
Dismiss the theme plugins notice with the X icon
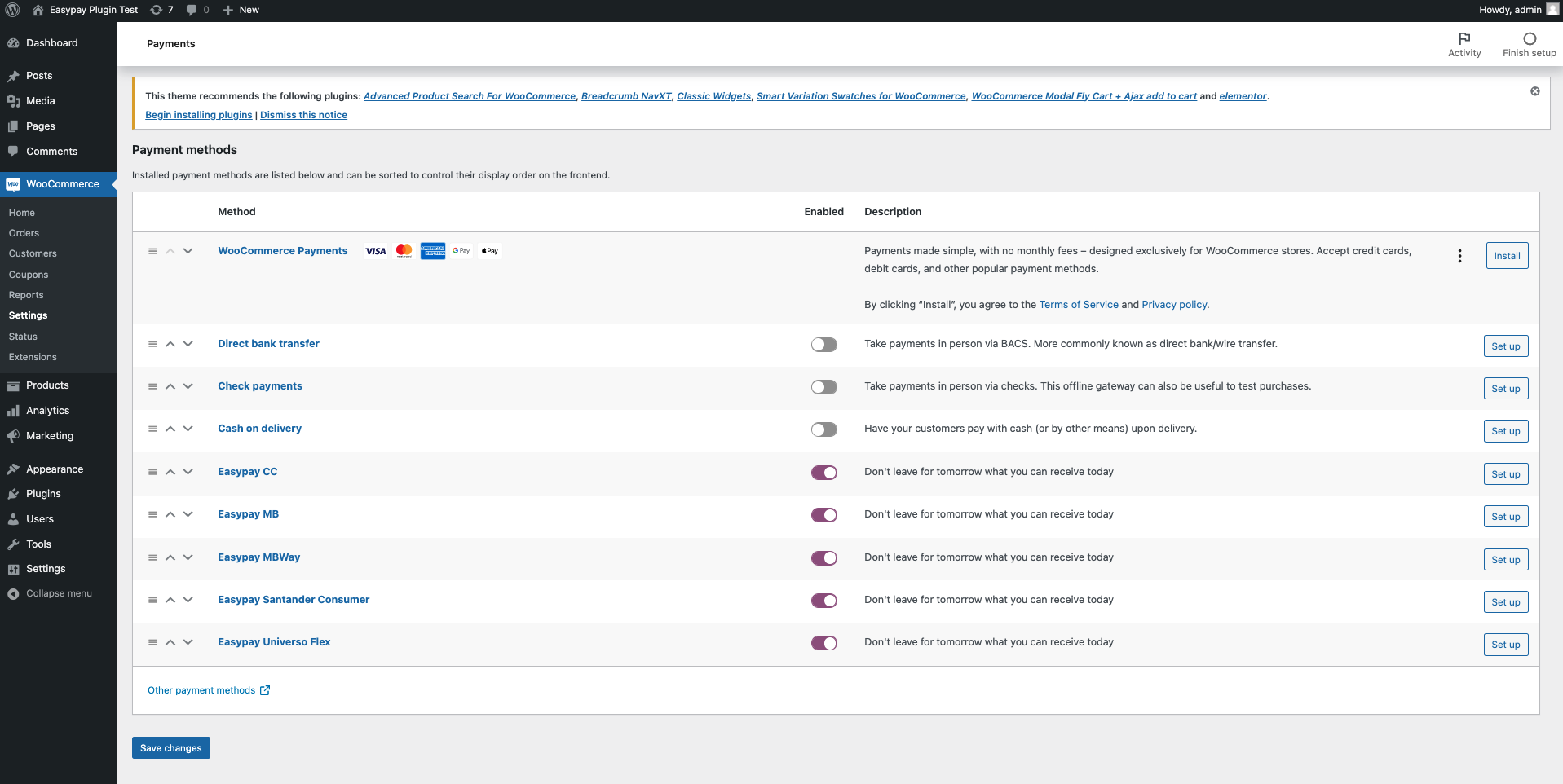(x=1534, y=91)
